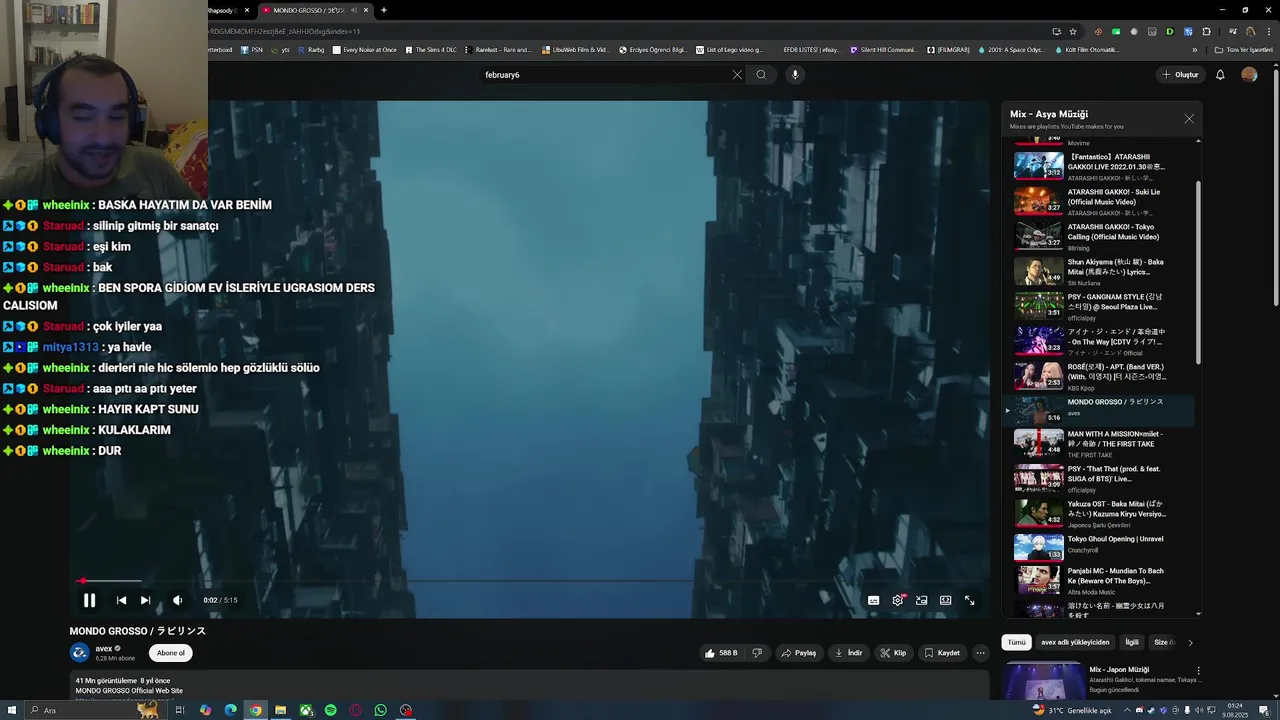The width and height of the screenshot is (1280, 720).
Task: Show hidden bookmarks with chevron
Action: pos(1194,50)
